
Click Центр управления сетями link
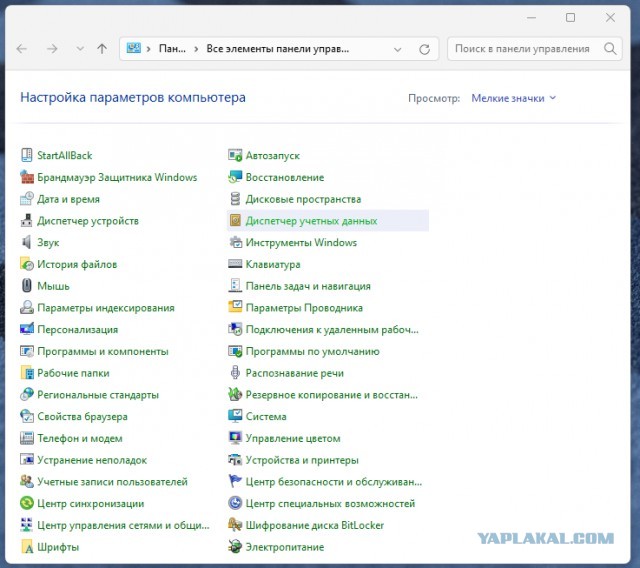[x=123, y=525]
